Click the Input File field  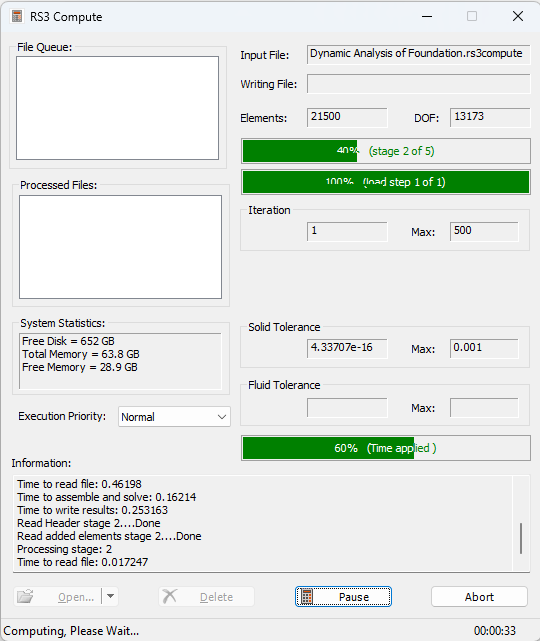tap(419, 54)
